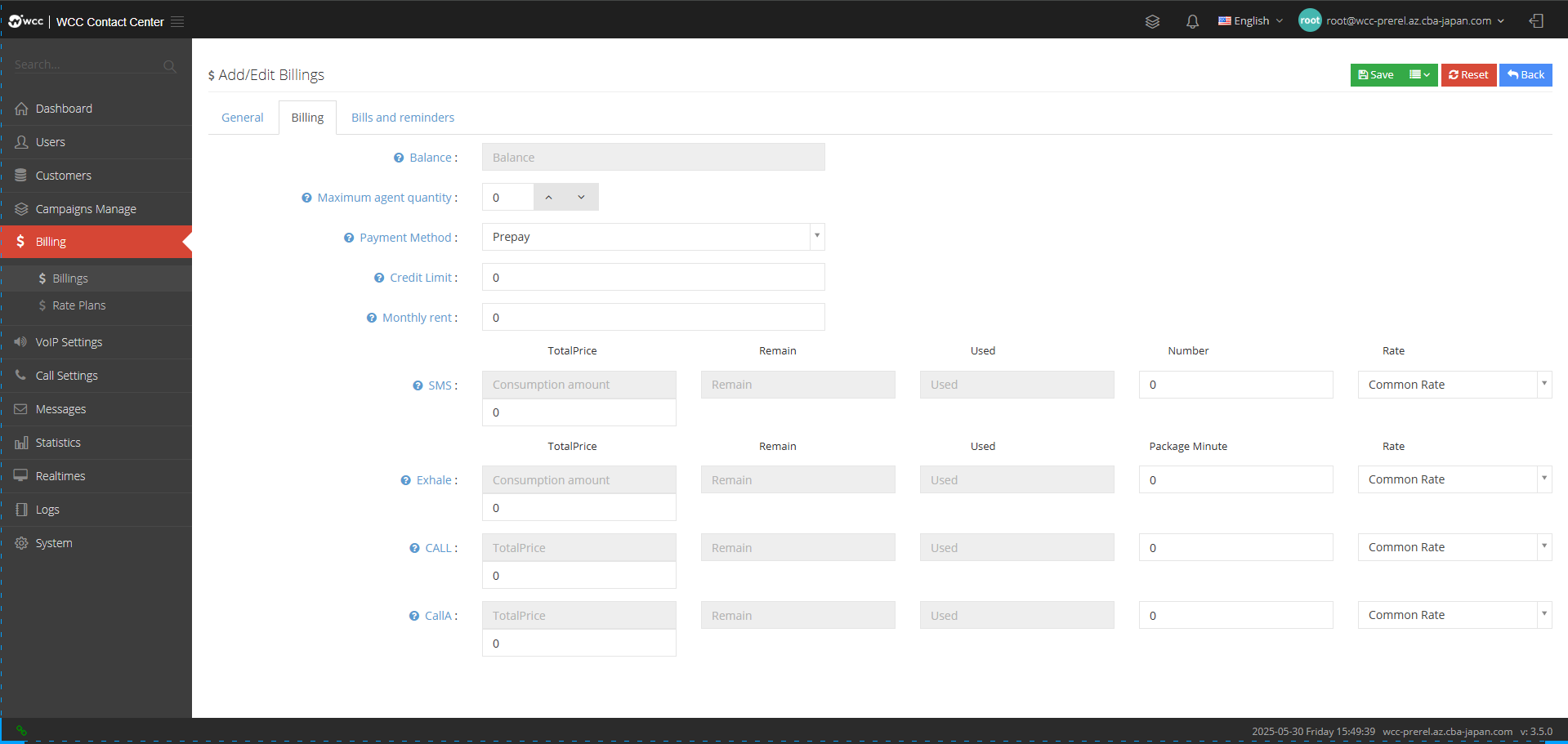Viewport: 1568px width, 744px height.
Task: Open Billings submenu item
Action: point(96,278)
